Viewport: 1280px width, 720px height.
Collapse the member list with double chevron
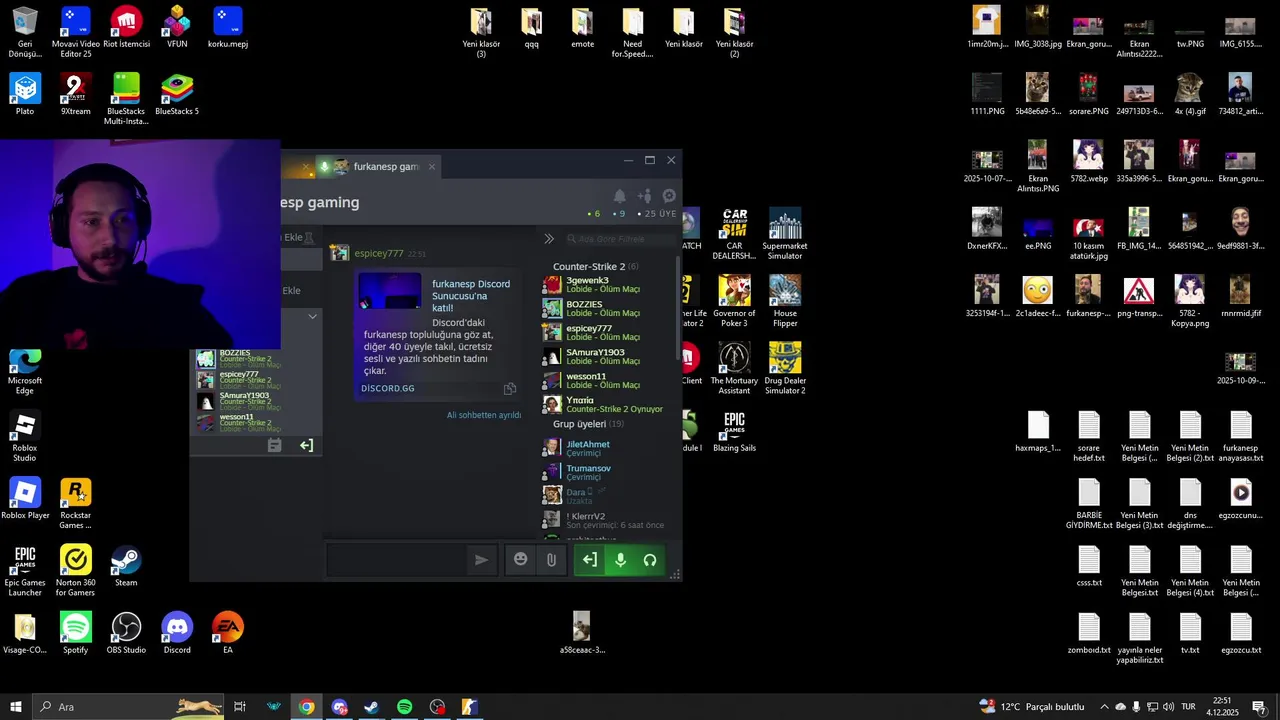[549, 239]
